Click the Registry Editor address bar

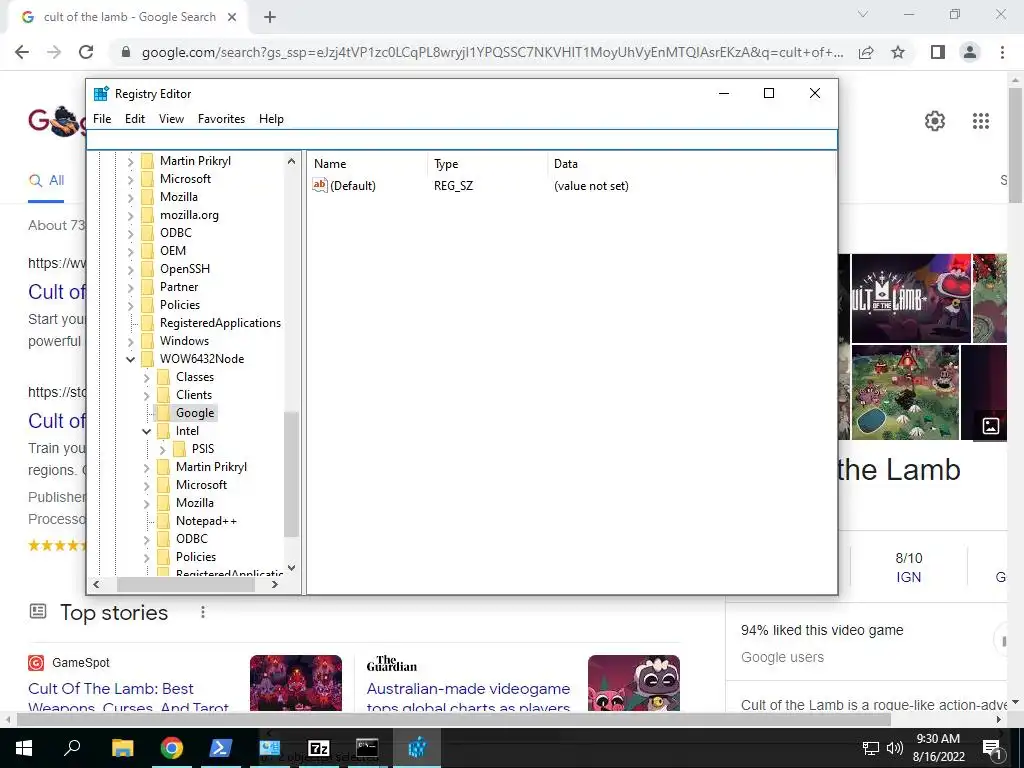(x=462, y=140)
